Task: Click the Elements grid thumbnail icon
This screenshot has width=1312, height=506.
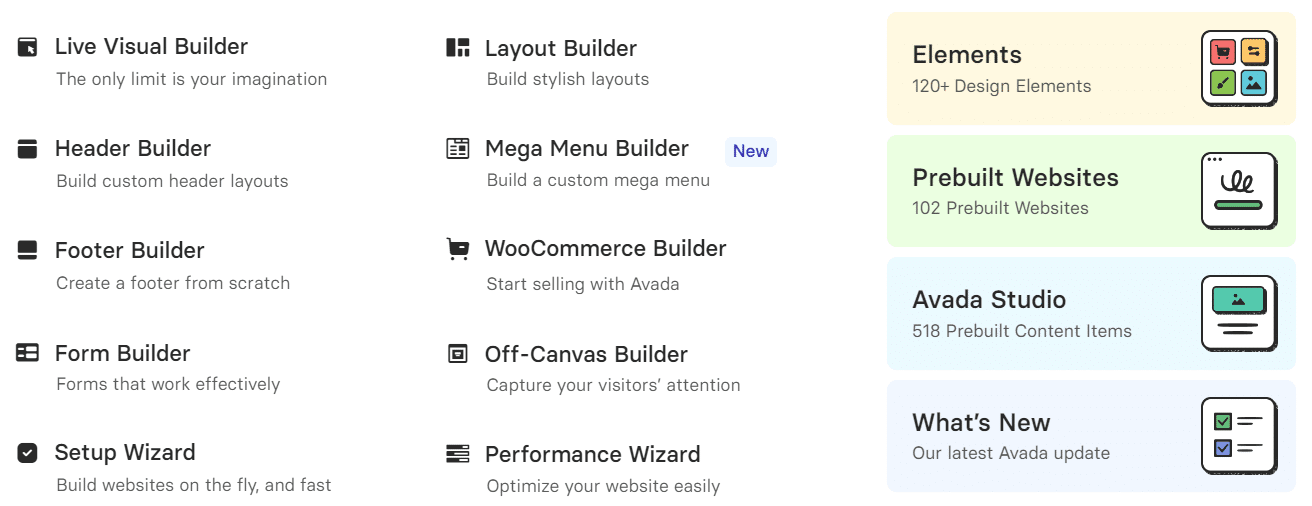Action: [1239, 68]
